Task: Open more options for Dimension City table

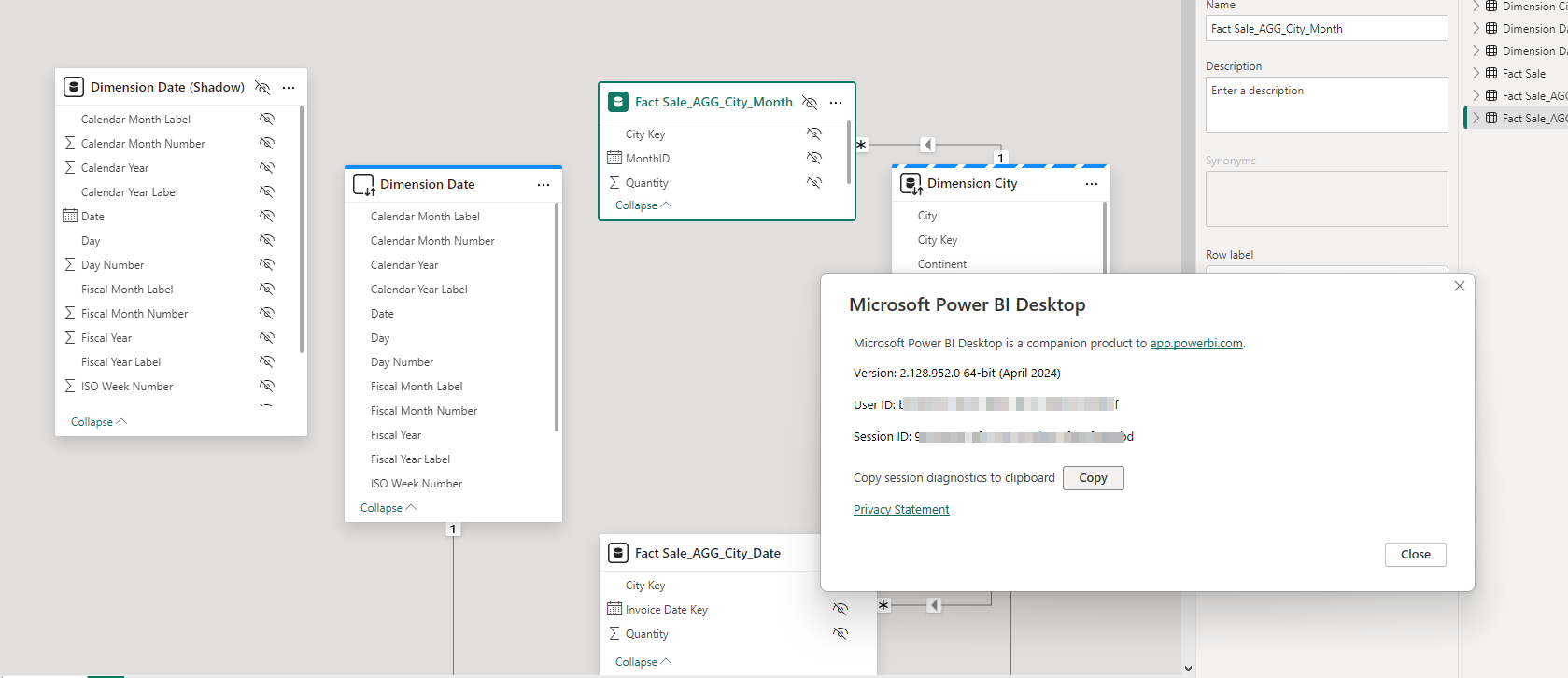Action: click(1092, 184)
